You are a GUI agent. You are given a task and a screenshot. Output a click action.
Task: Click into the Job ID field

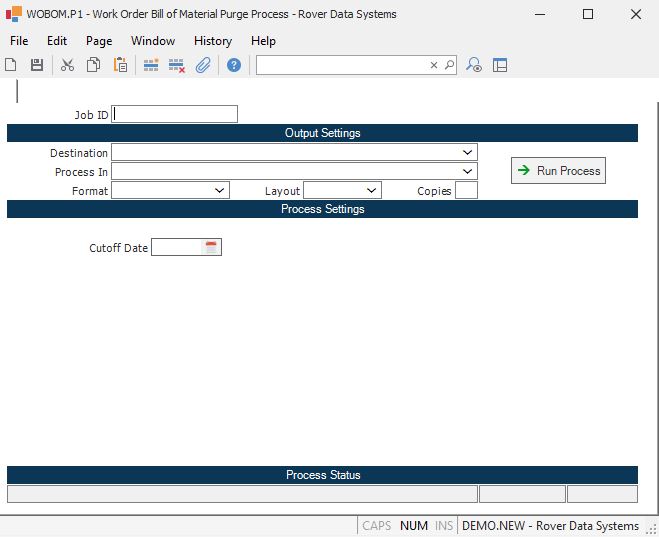175,114
